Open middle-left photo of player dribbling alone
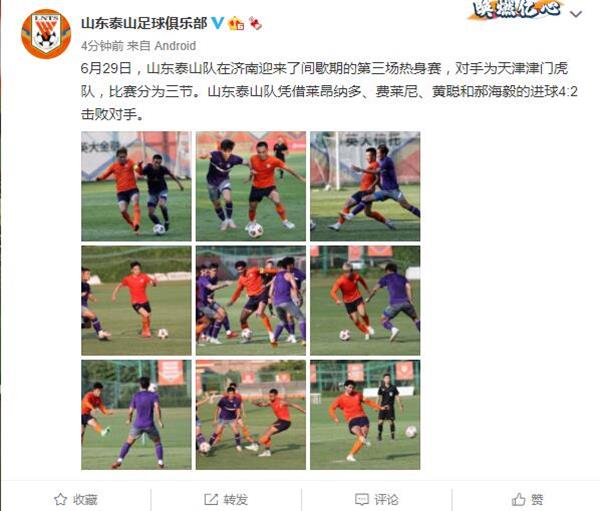The width and height of the screenshot is (600, 511). (136, 300)
